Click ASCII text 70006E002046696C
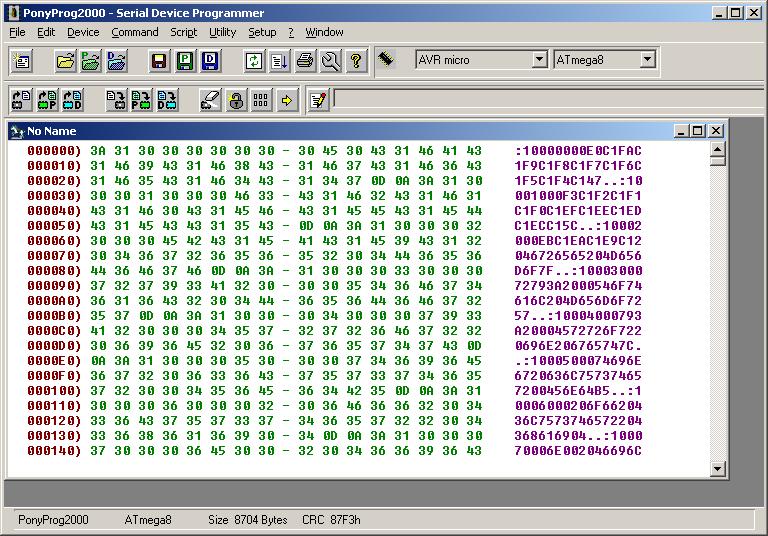This screenshot has height=536, width=768. [x=578, y=451]
